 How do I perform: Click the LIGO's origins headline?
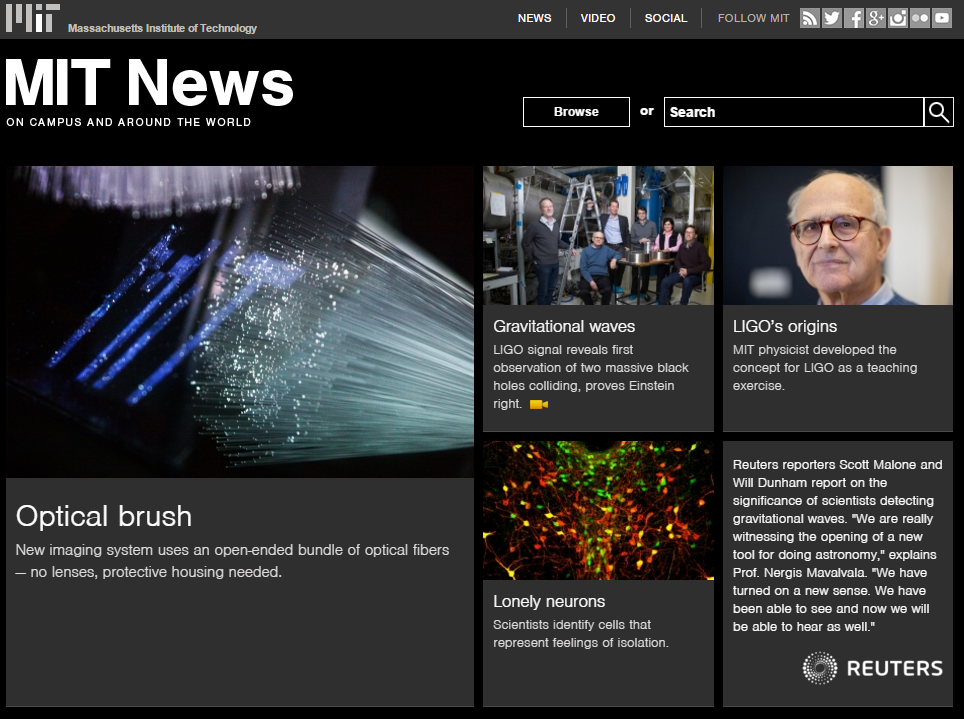coord(785,326)
